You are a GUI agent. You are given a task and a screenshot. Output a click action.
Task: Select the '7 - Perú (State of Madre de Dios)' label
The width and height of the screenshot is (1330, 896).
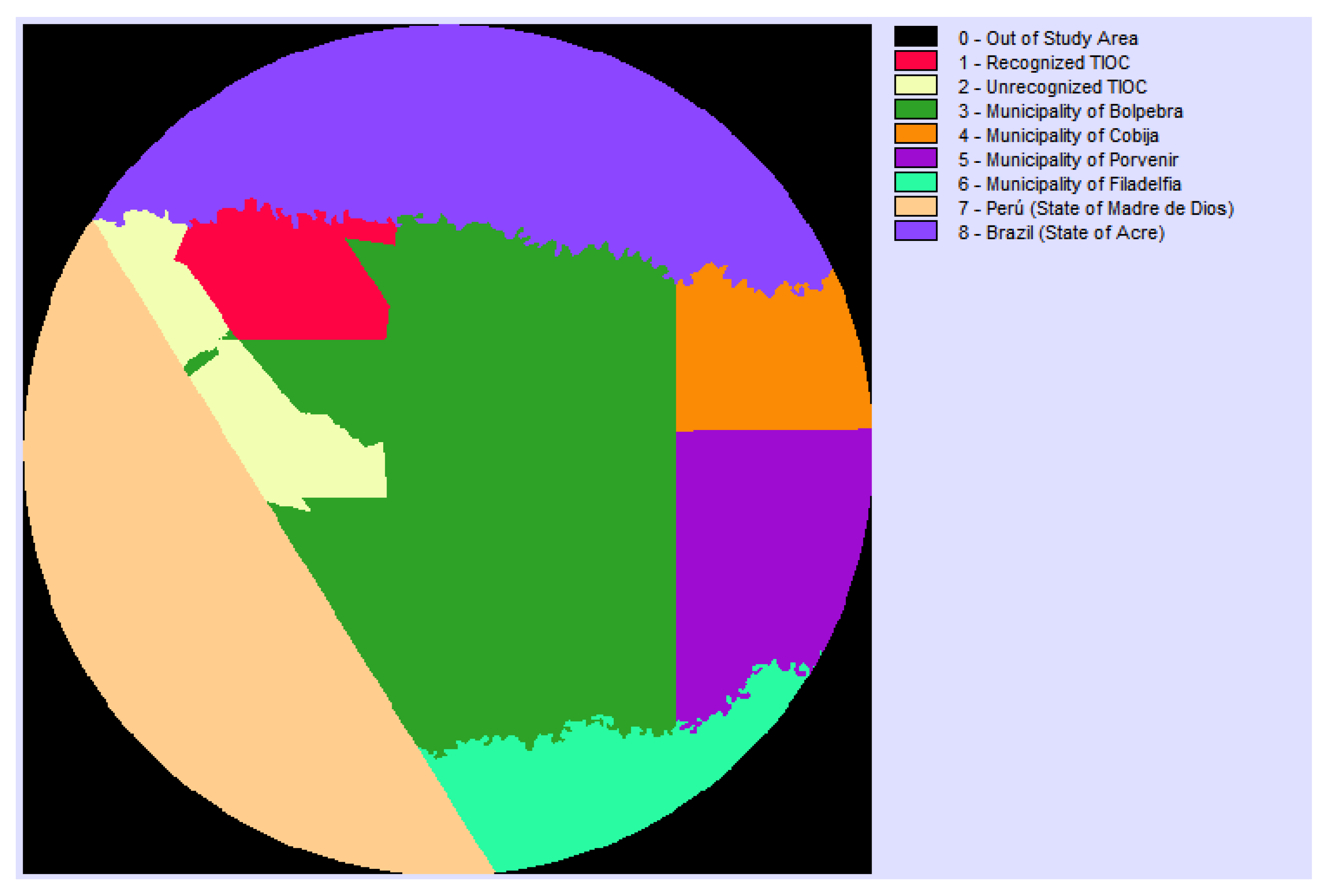(x=1096, y=208)
